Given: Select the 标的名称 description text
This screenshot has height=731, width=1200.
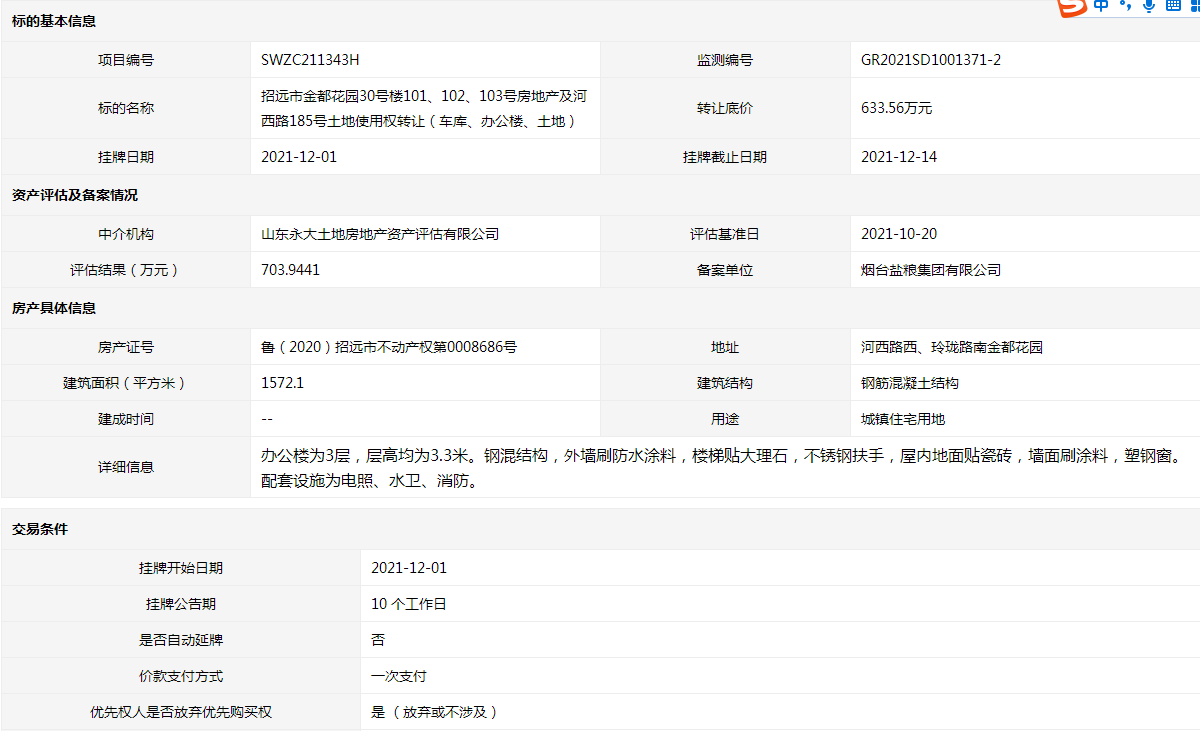Looking at the screenshot, I should coord(424,109).
